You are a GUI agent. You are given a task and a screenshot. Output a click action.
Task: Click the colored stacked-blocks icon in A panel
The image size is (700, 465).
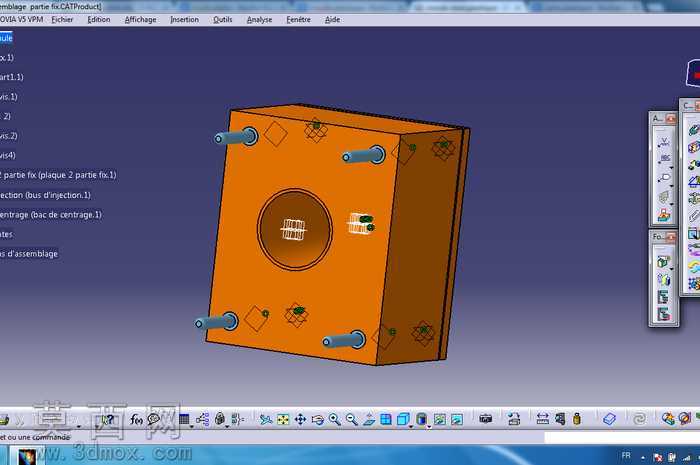[x=664, y=215]
